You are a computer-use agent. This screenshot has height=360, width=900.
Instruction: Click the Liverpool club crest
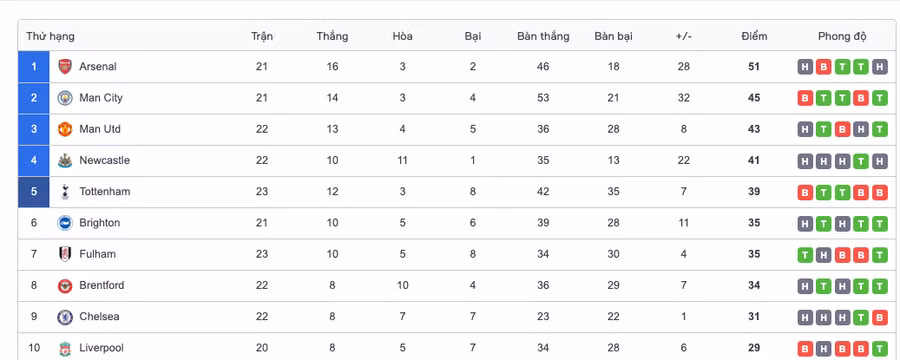65,348
